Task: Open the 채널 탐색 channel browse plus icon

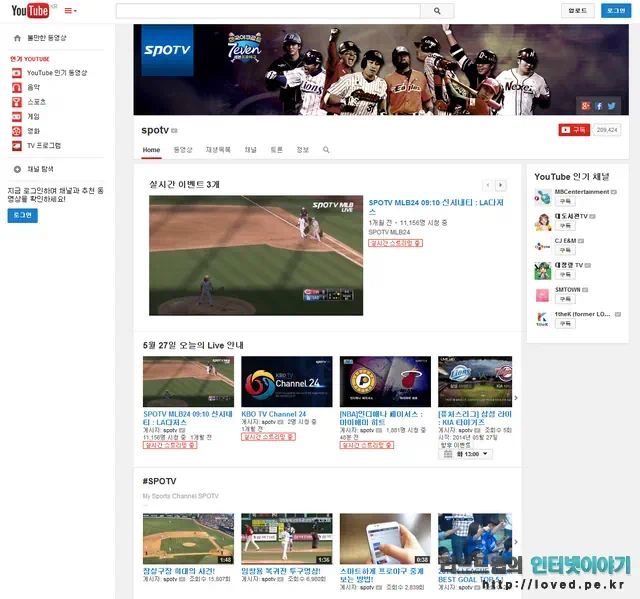Action: point(17,169)
